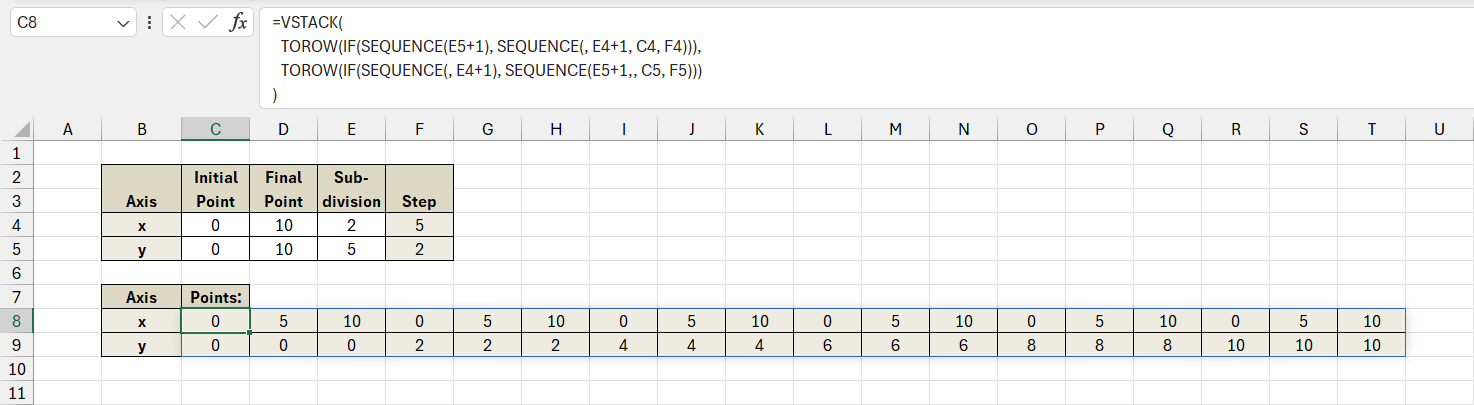
Task: Click the Select All corner triangle
Action: click(x=23, y=129)
